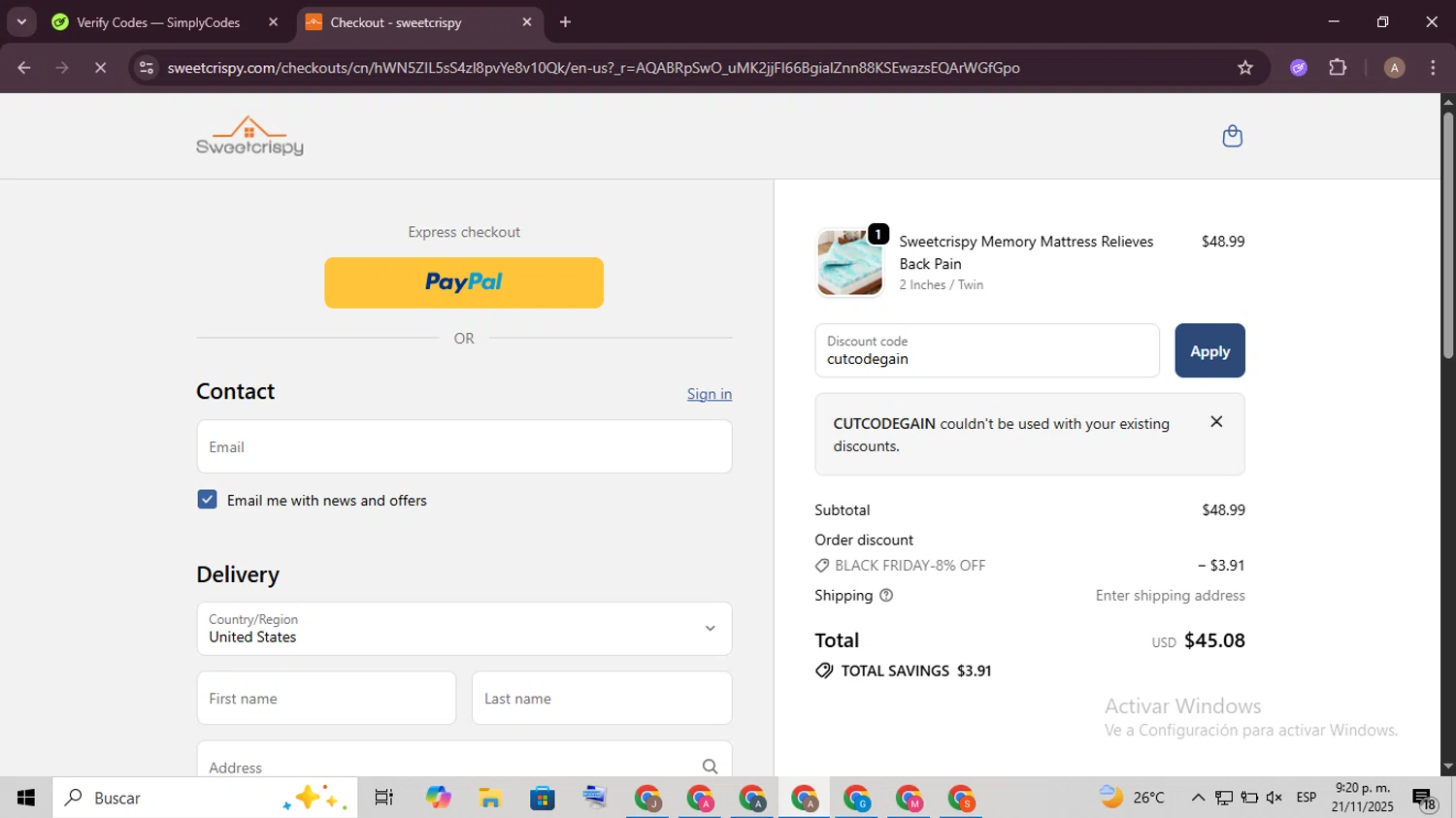Viewport: 1456px width, 818px height.
Task: Open a new browser tab
Action: coord(565,21)
